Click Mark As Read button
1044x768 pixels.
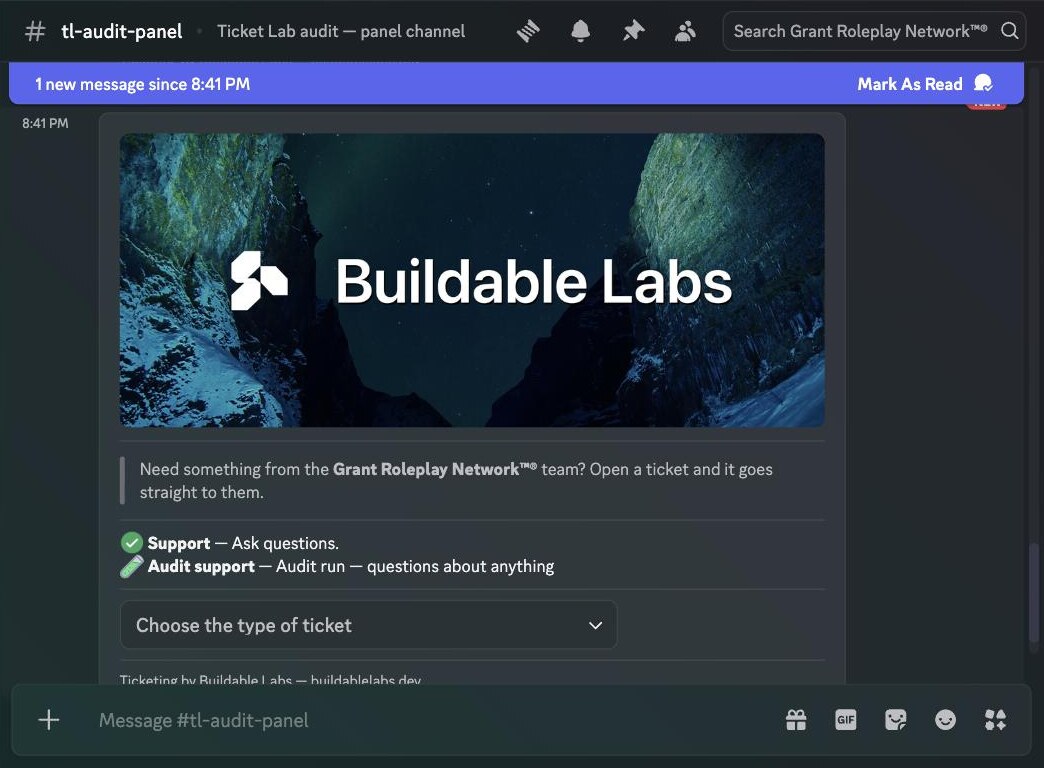coord(925,84)
